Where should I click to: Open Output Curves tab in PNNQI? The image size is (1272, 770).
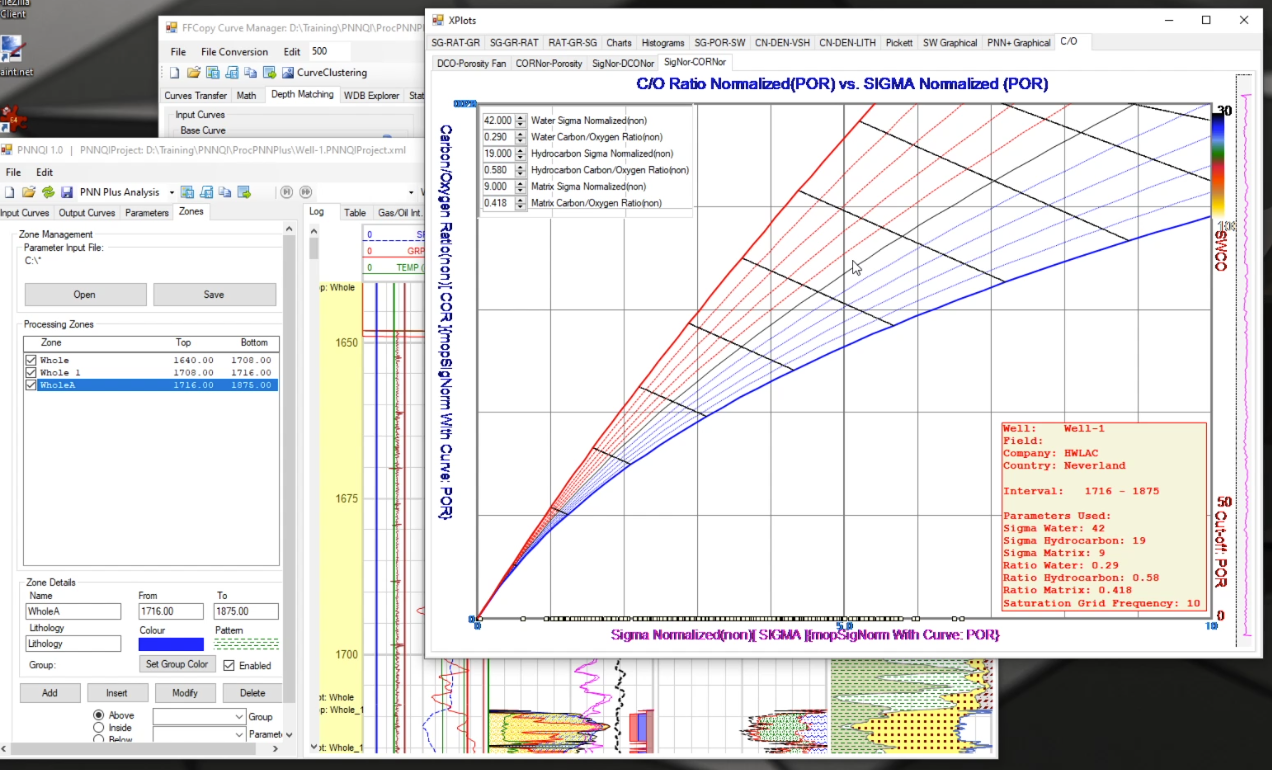pos(87,213)
